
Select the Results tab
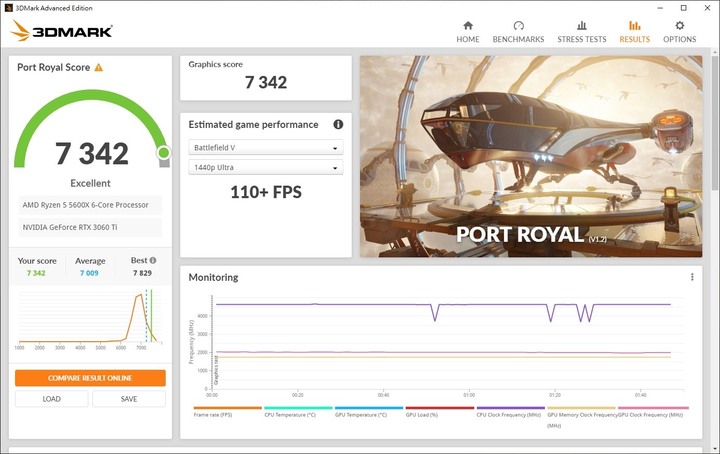[634, 32]
